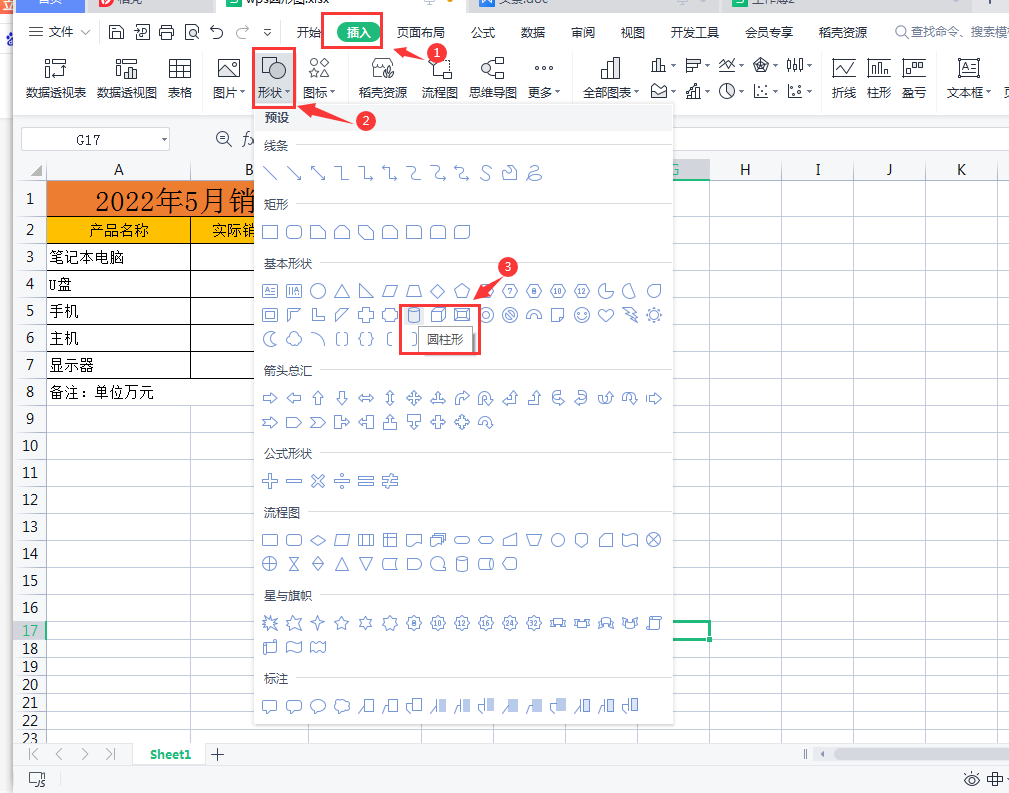Open the 开发工具 Developer tab
Screen dimensions: 1009x793
[695, 32]
